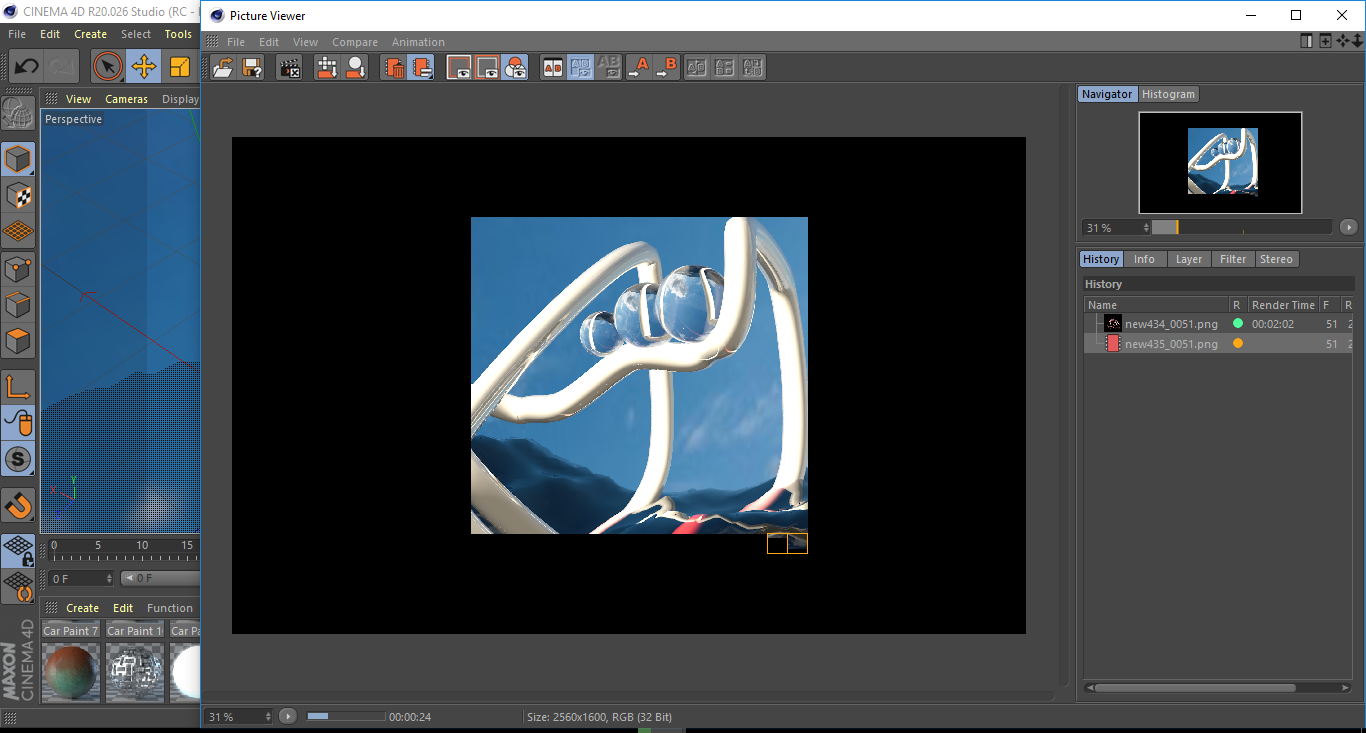The height and width of the screenshot is (733, 1366).
Task: Open the Cameras menu in Cinema 4D viewport
Action: pos(126,99)
